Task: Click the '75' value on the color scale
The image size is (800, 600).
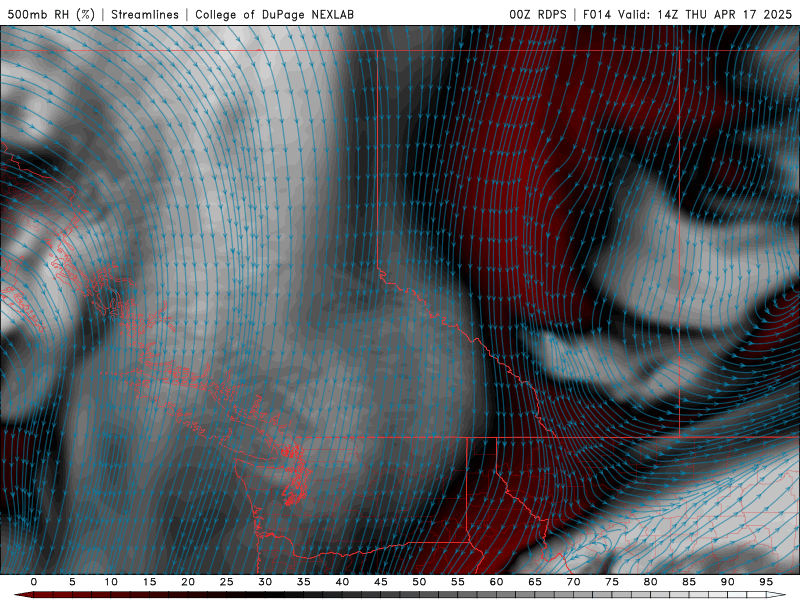Action: pos(612,582)
